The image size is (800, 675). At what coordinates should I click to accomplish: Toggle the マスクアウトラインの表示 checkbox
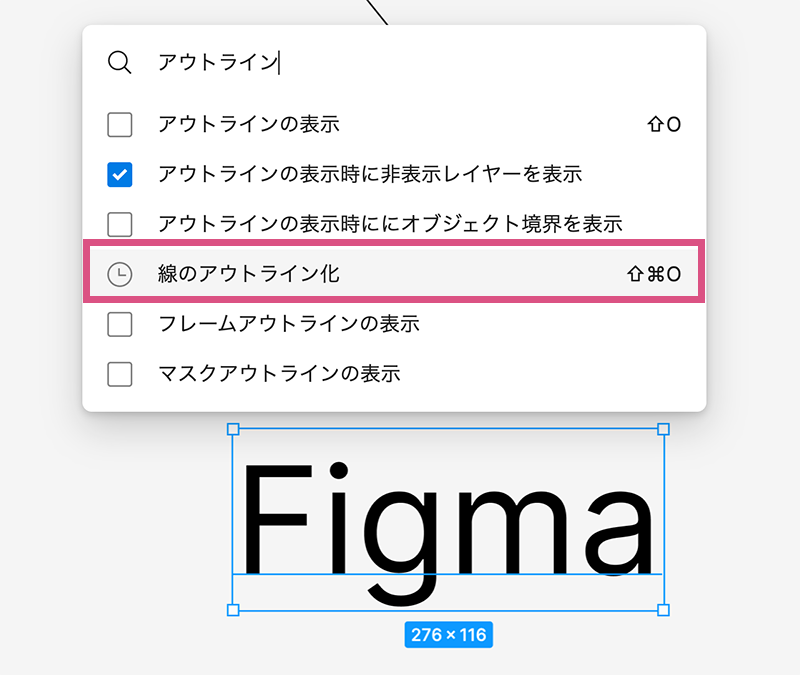point(120,374)
